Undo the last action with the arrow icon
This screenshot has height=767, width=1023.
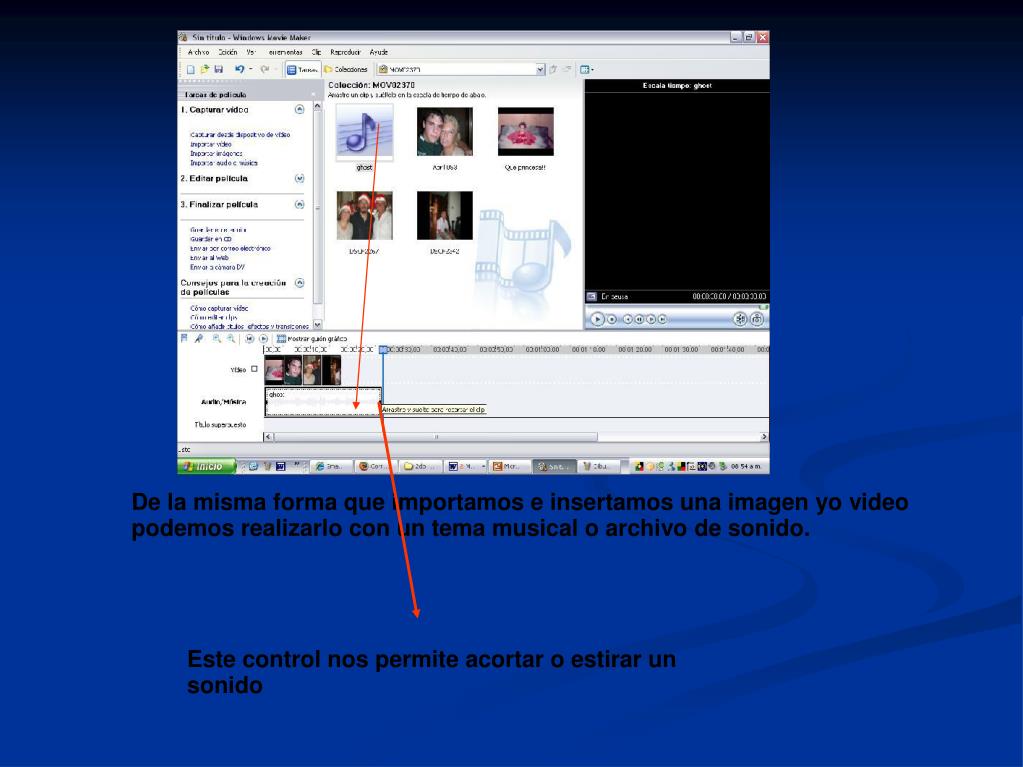[239, 69]
